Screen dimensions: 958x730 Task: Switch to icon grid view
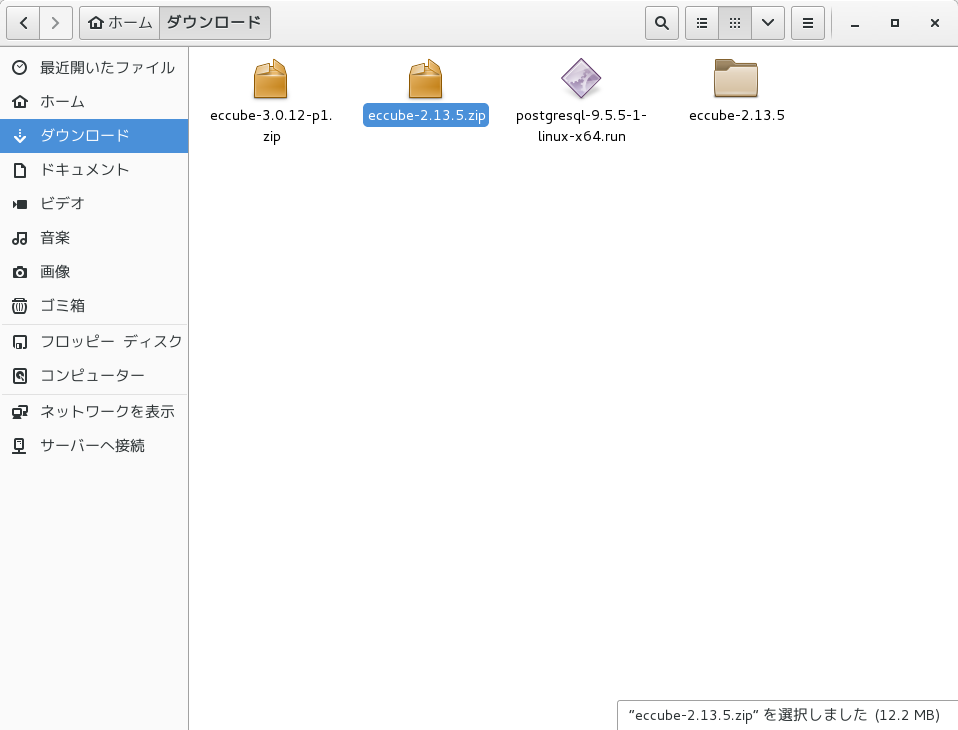[735, 23]
